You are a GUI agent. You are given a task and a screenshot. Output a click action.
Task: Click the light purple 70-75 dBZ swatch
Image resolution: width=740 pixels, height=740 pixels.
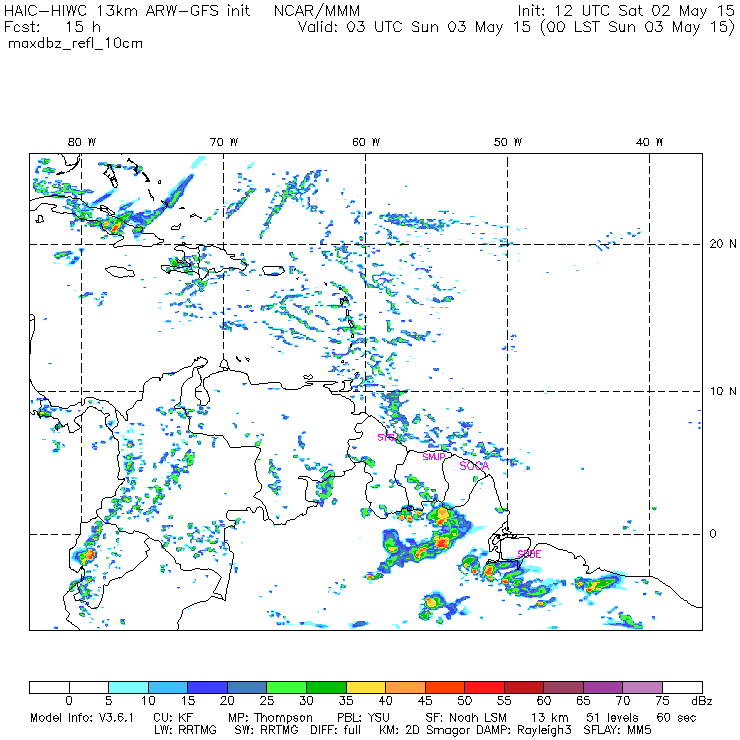click(643, 687)
